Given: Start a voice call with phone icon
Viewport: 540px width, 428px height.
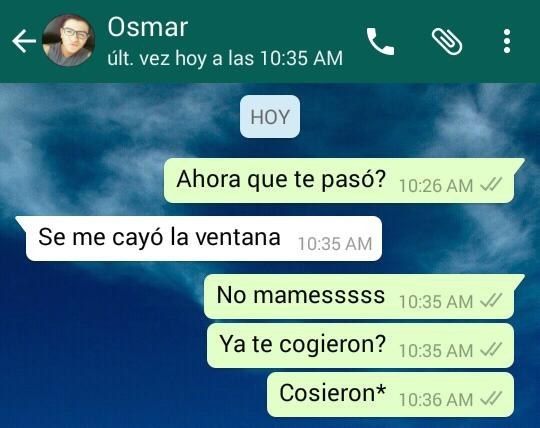Looking at the screenshot, I should click(x=380, y=41).
